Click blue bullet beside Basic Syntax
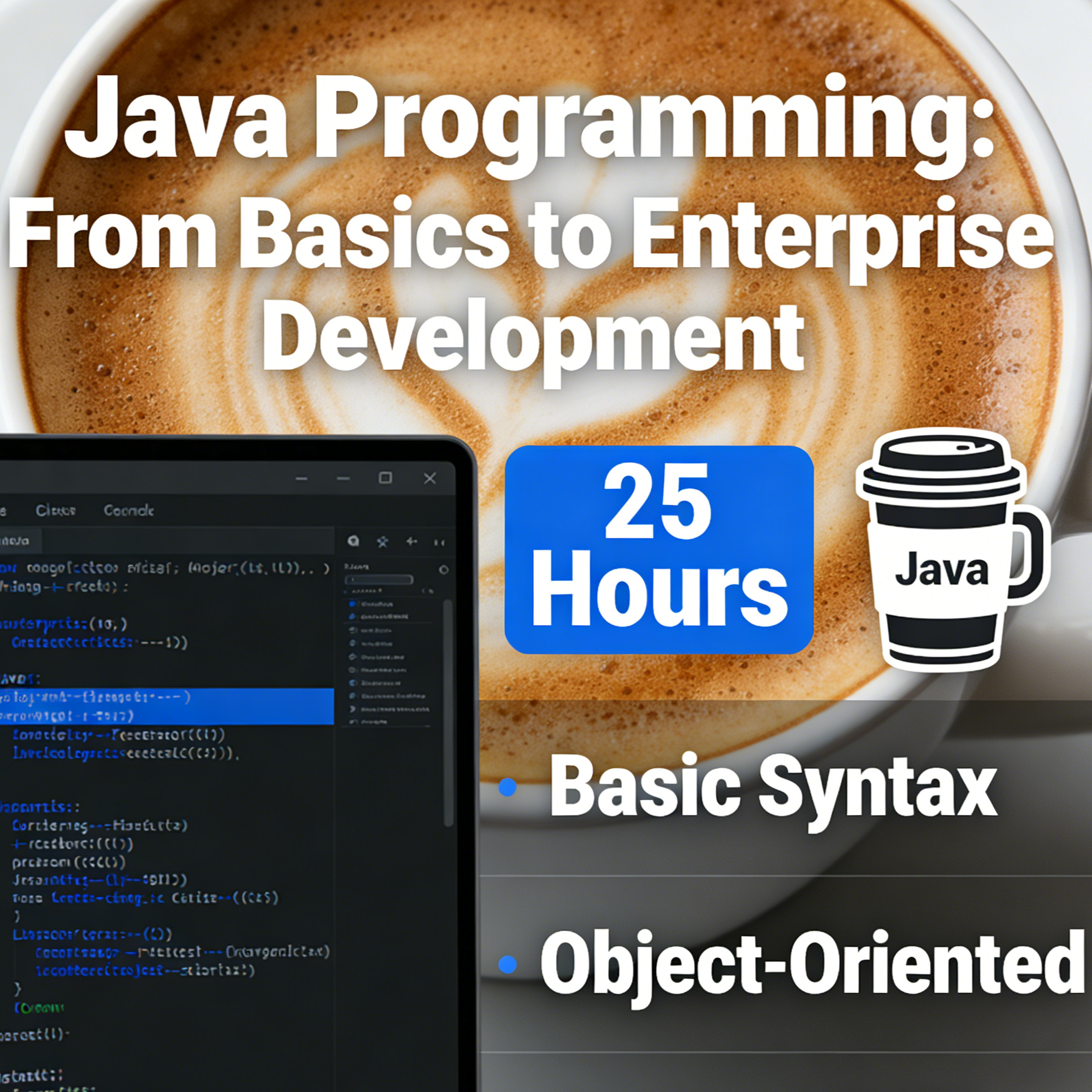This screenshot has height=1092, width=1092. 508,787
